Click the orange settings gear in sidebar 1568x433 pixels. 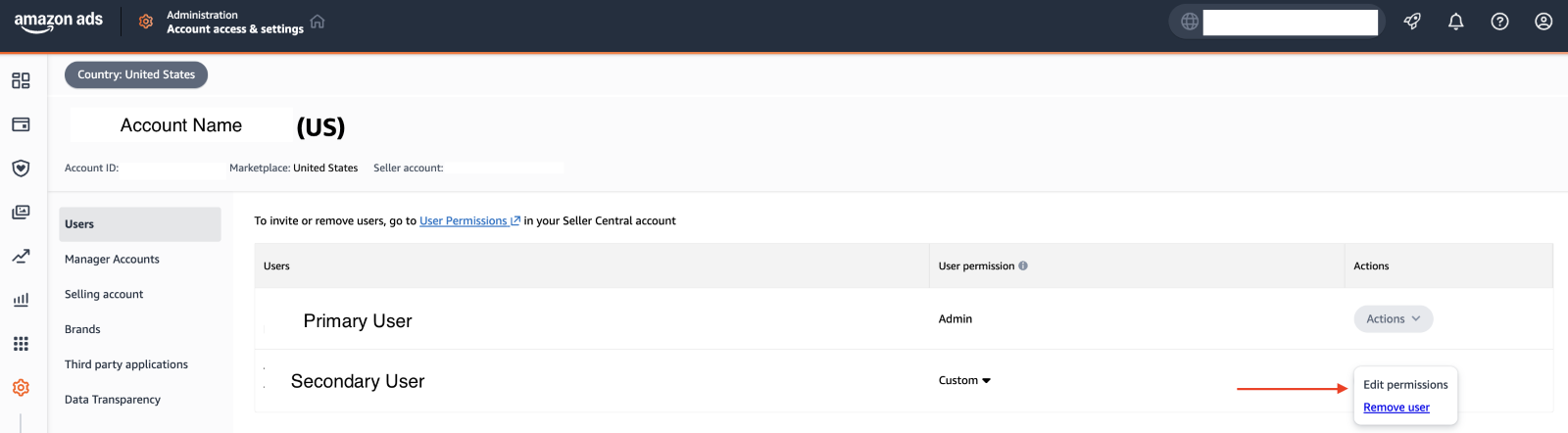pos(21,388)
